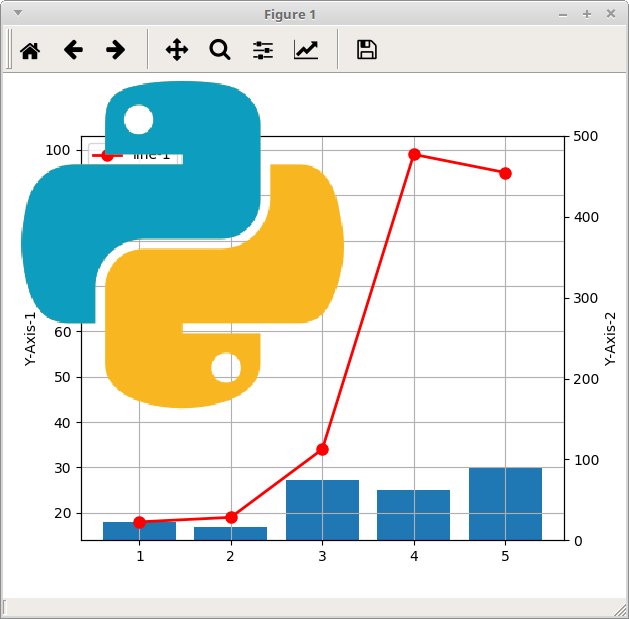Click the red marker at x=3
Screen dimensions: 629x619
pyautogui.click(x=323, y=449)
